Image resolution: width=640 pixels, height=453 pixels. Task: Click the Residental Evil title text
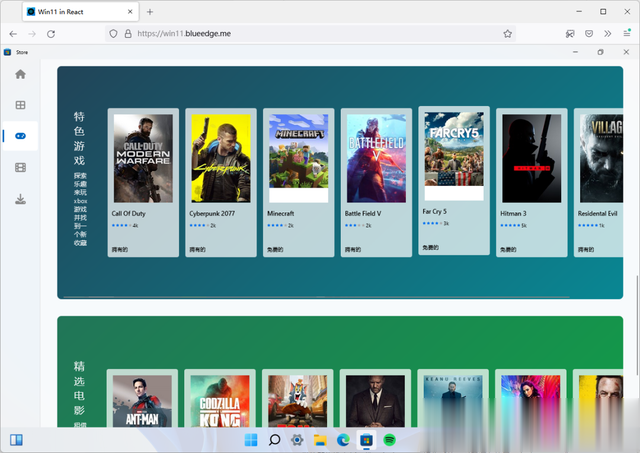[x=598, y=213]
